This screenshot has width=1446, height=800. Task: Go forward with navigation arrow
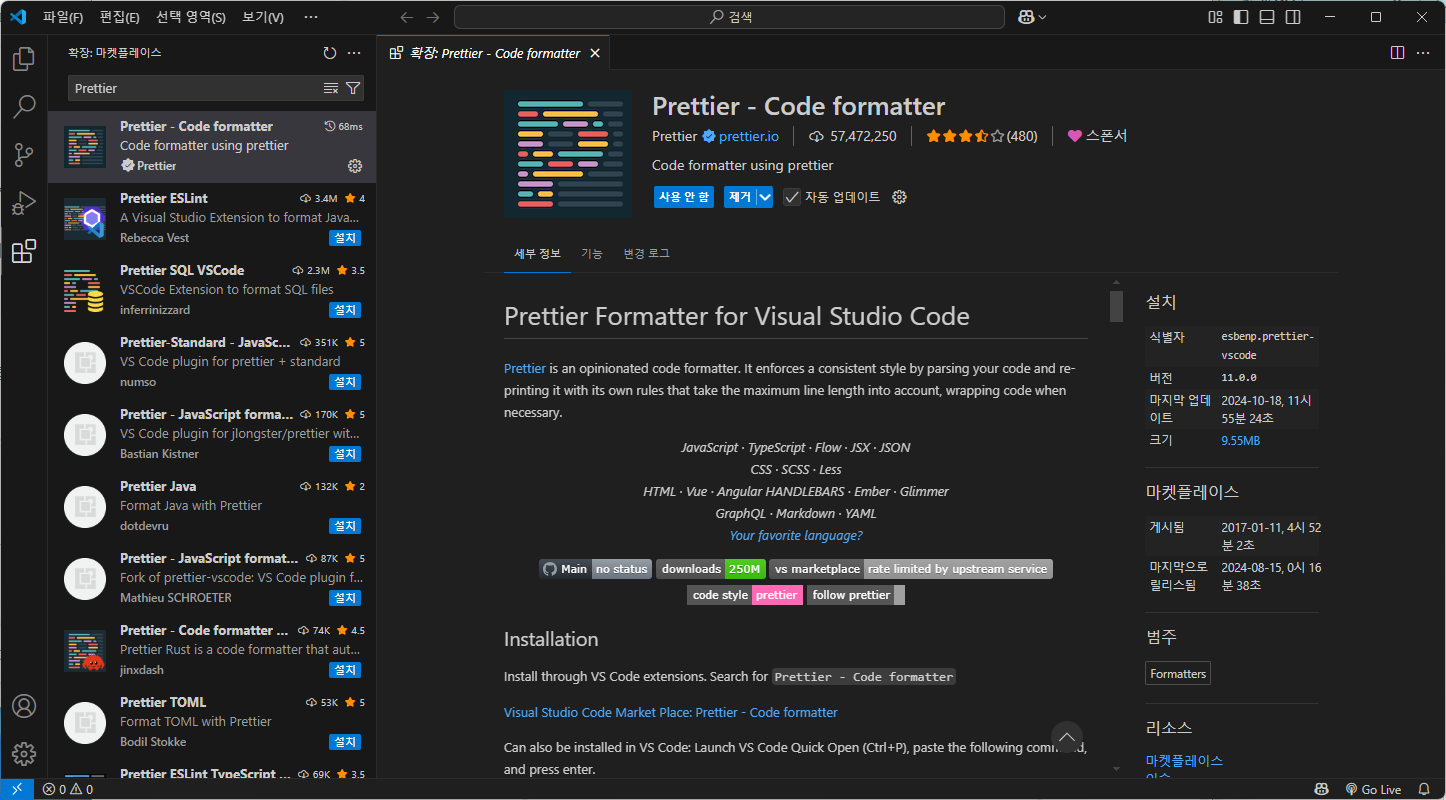coord(432,17)
